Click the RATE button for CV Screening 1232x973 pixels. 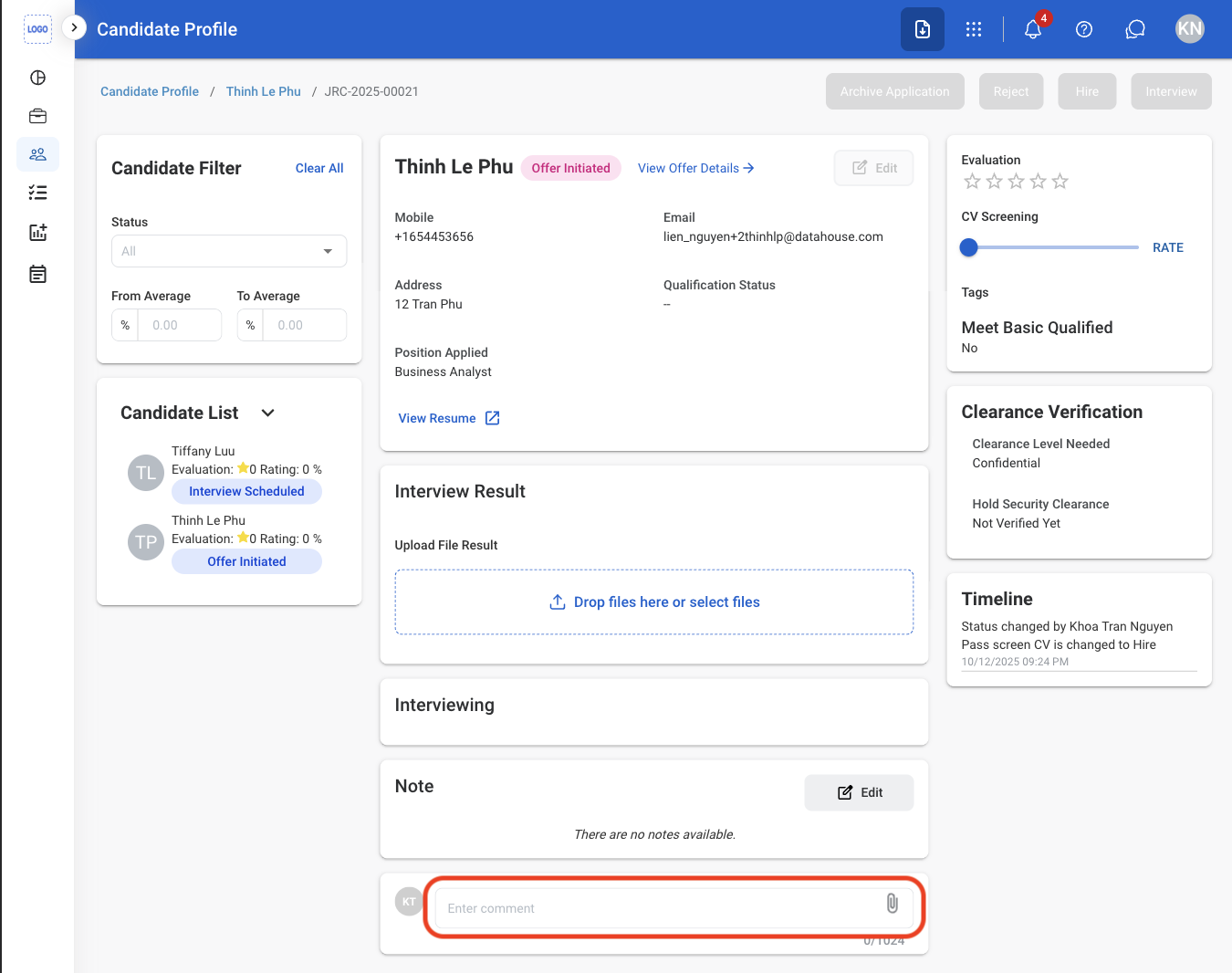1167,247
